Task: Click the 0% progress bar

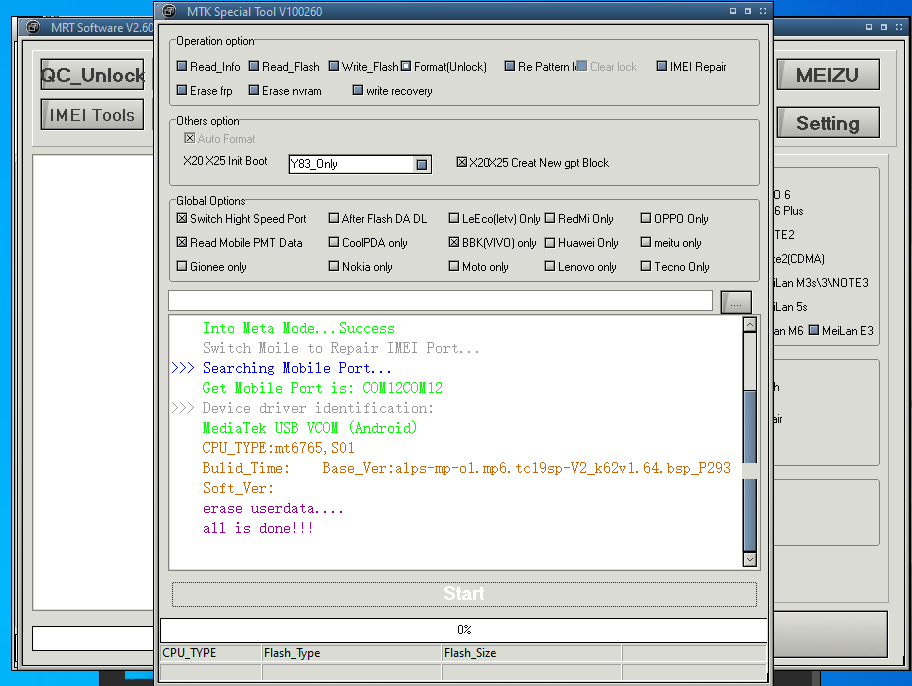Action: pos(464,630)
